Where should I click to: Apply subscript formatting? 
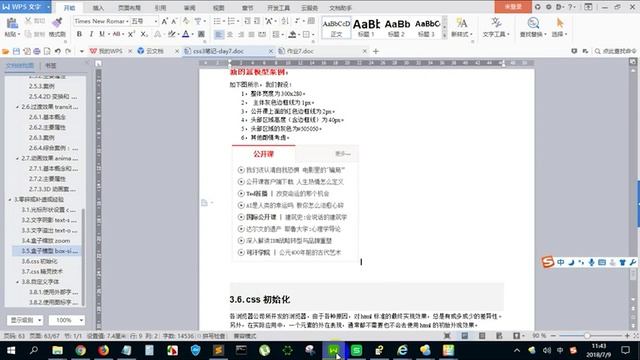coord(144,34)
